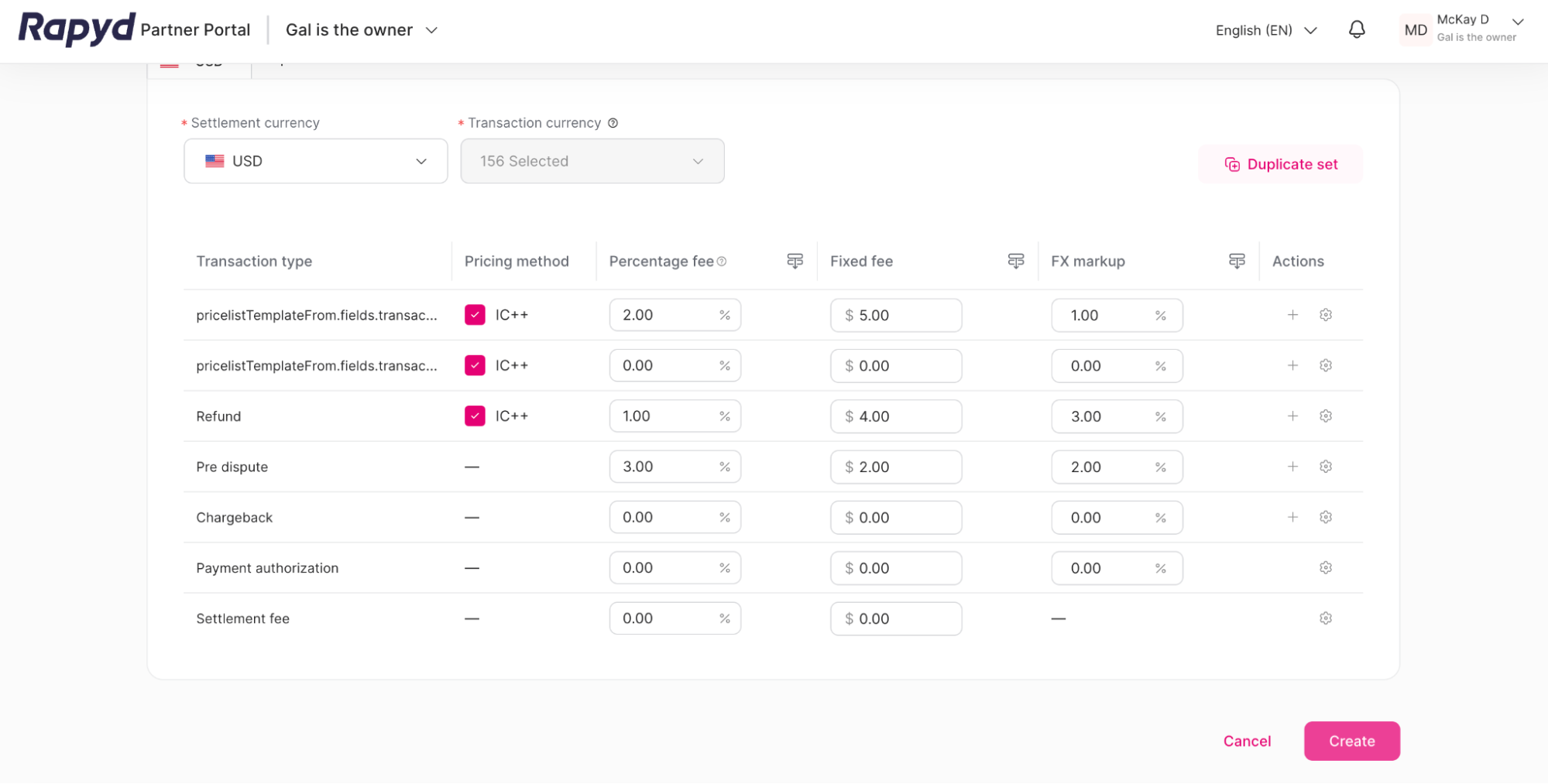This screenshot has height=784, width=1548.
Task: Toggle IC++ on the first transaction type row
Action: point(475,314)
